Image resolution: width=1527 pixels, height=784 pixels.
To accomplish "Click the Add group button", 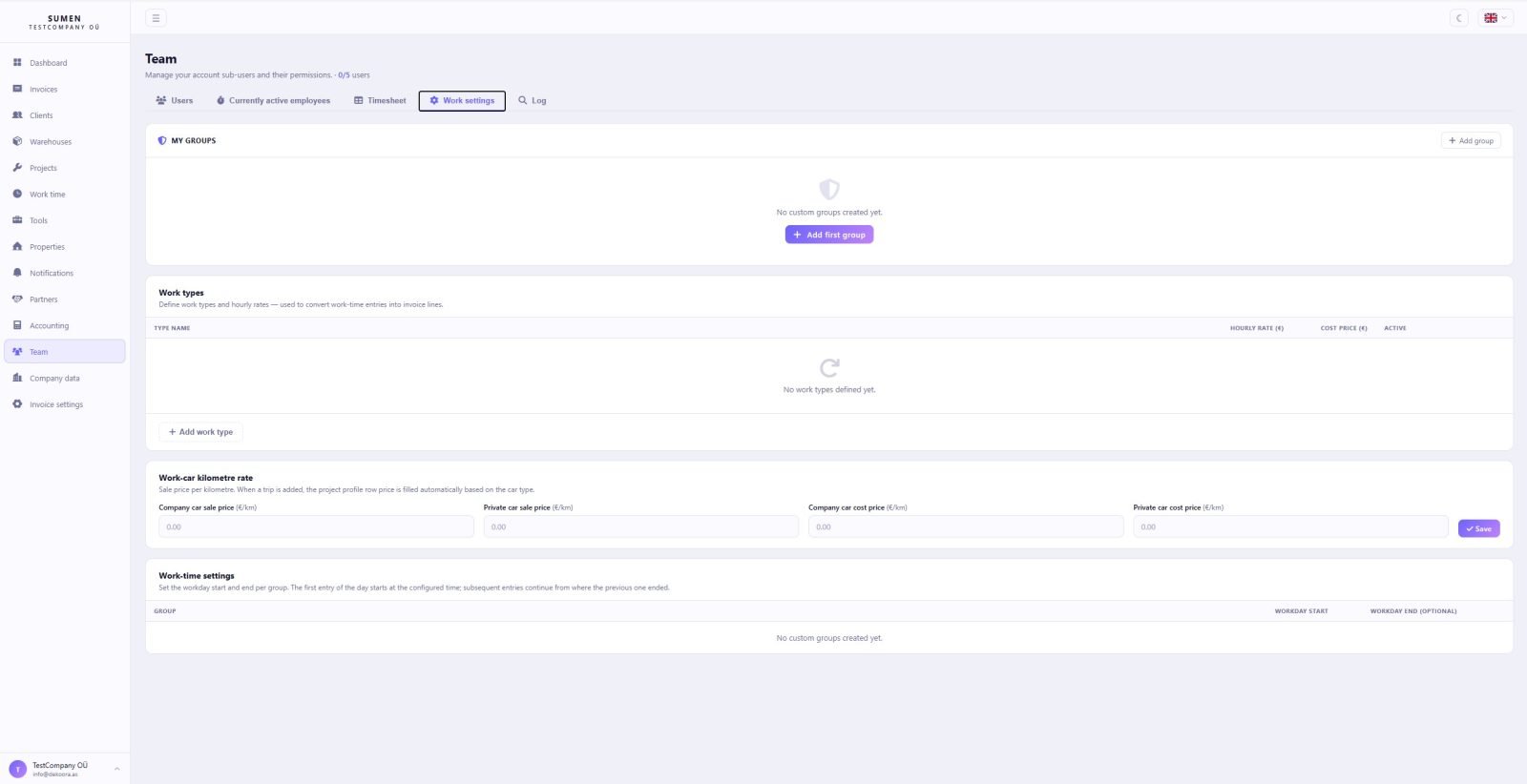I will [x=1471, y=140].
